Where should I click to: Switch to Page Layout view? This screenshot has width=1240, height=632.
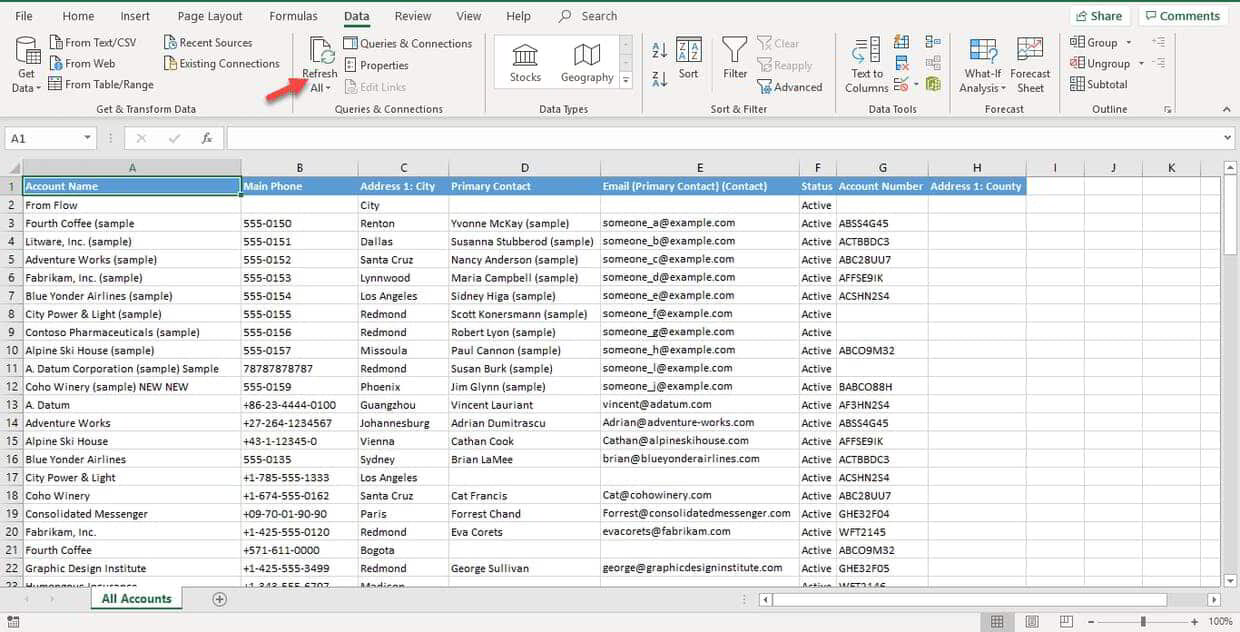(x=1031, y=622)
